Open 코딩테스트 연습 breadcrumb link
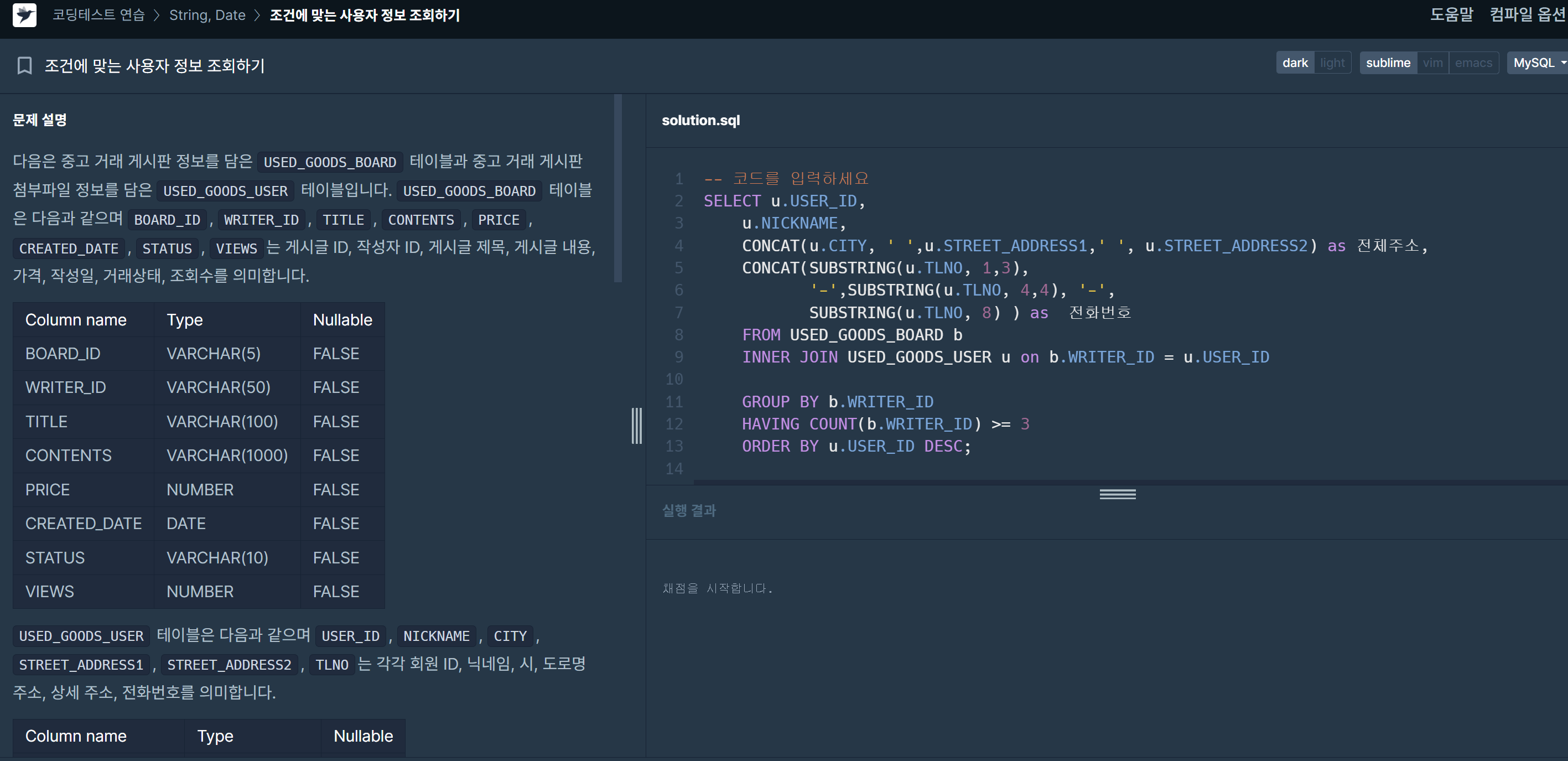The height and width of the screenshot is (761, 1568). point(98,14)
